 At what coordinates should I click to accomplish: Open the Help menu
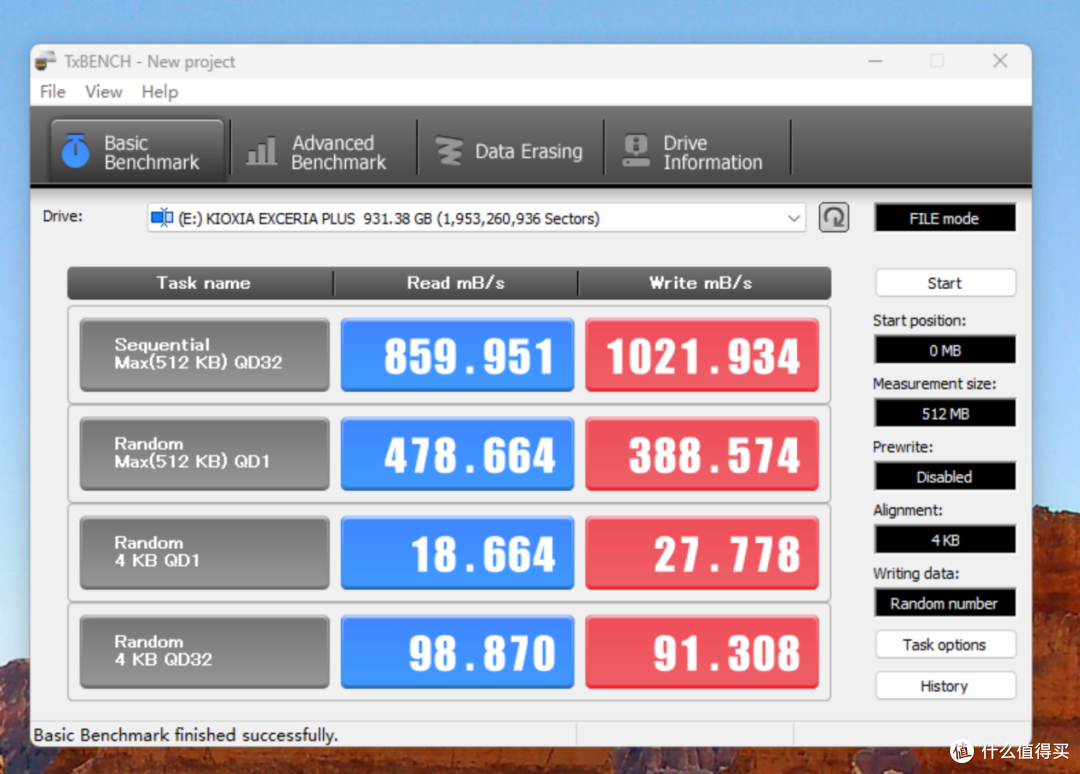(160, 92)
